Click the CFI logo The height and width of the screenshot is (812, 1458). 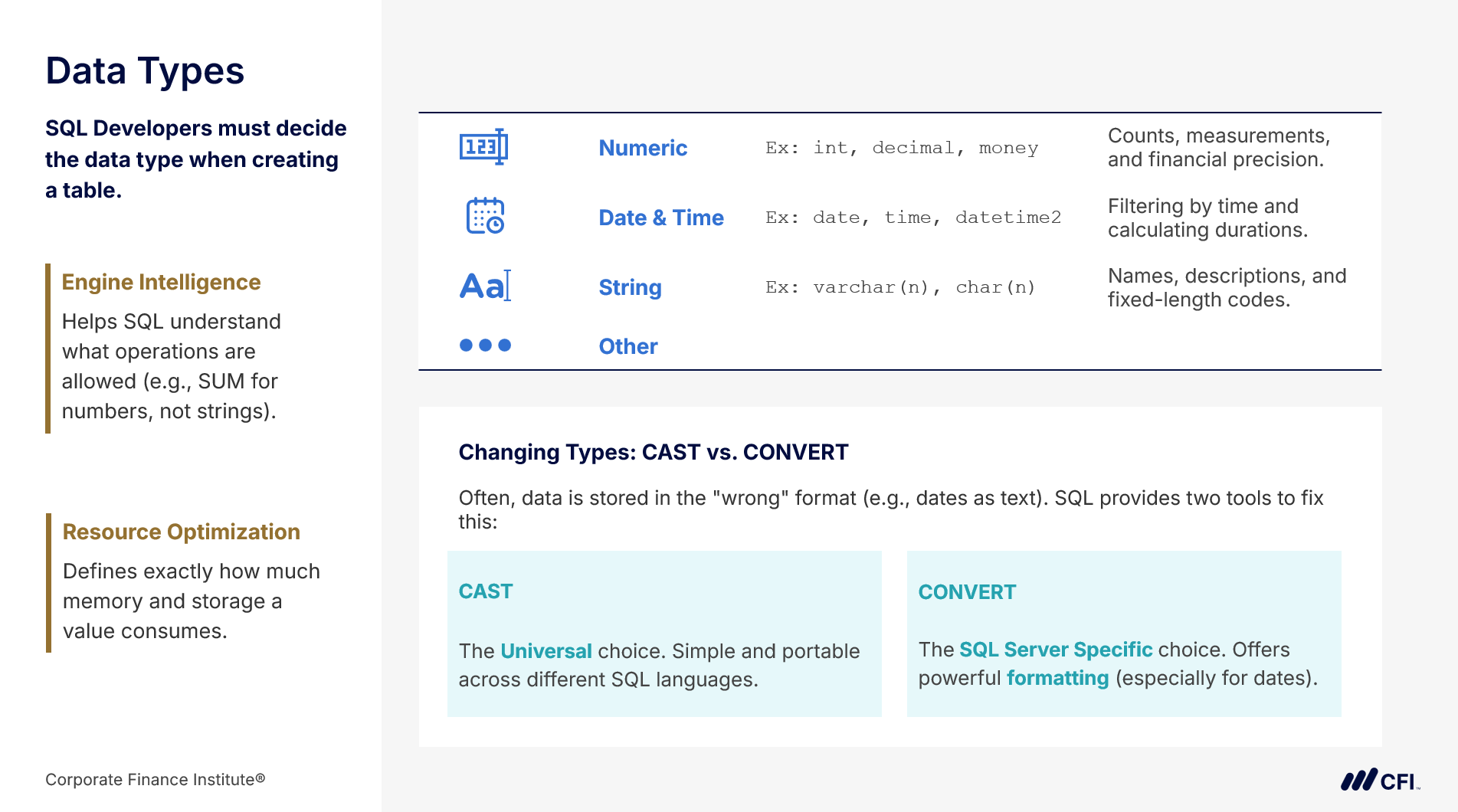click(1380, 781)
